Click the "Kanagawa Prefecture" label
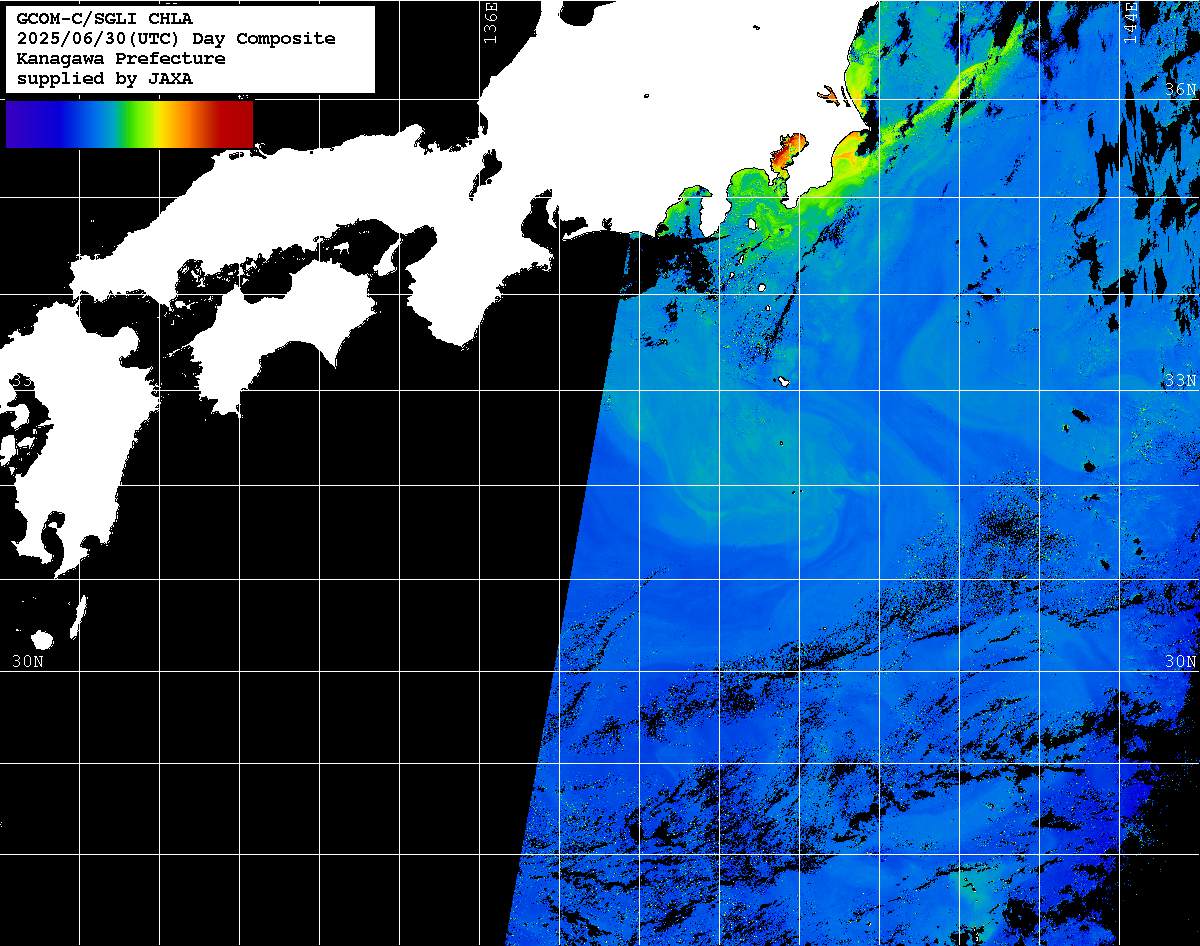 coord(120,58)
